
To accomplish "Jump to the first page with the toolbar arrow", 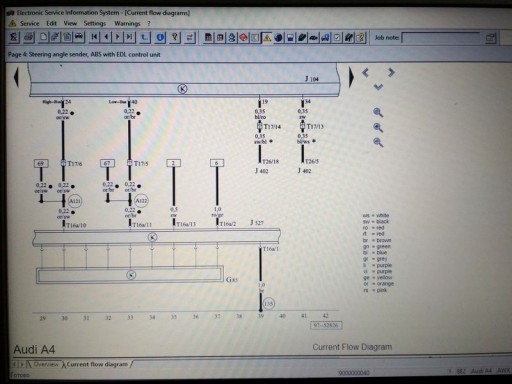I will click(x=94, y=37).
